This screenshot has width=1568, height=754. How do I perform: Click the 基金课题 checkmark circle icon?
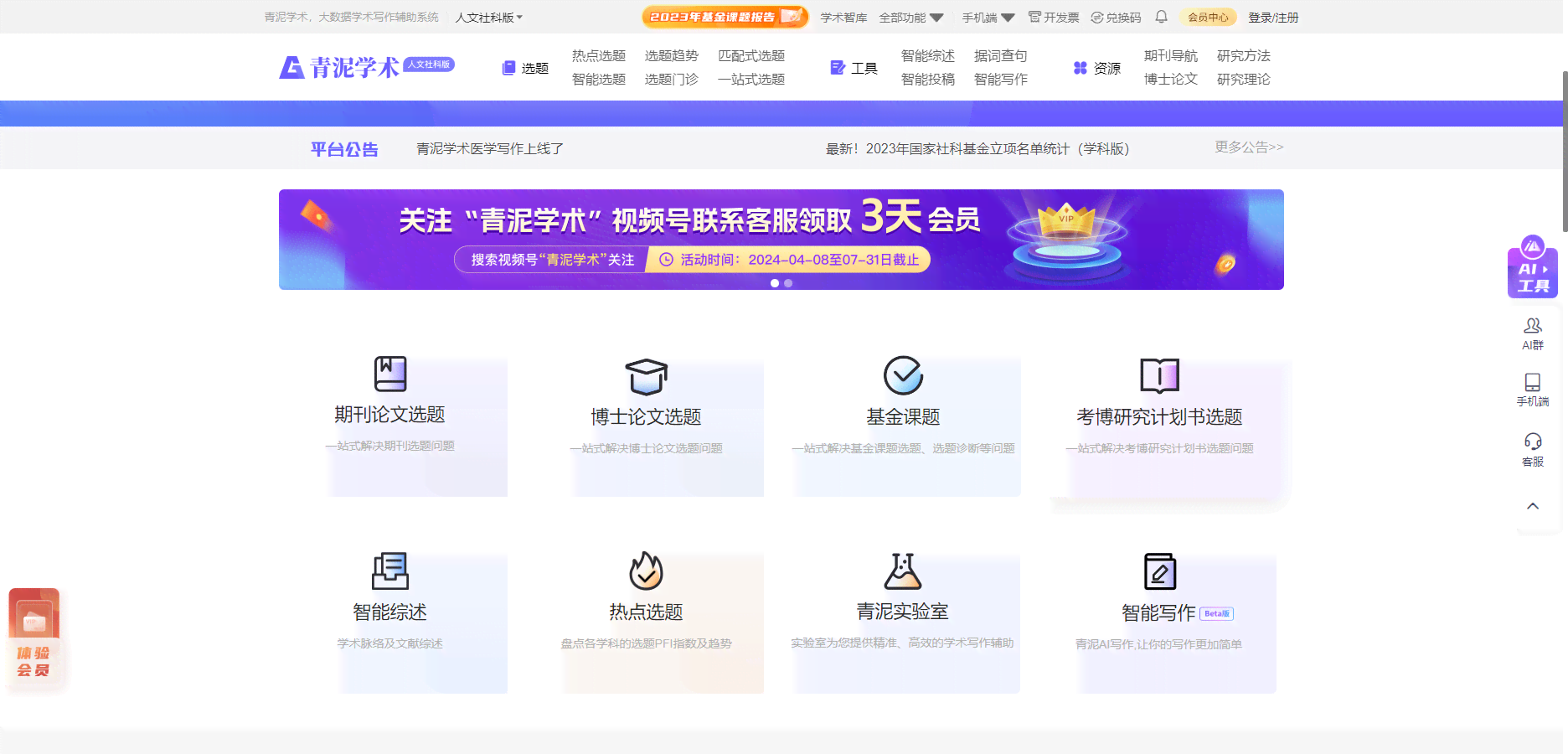(903, 375)
